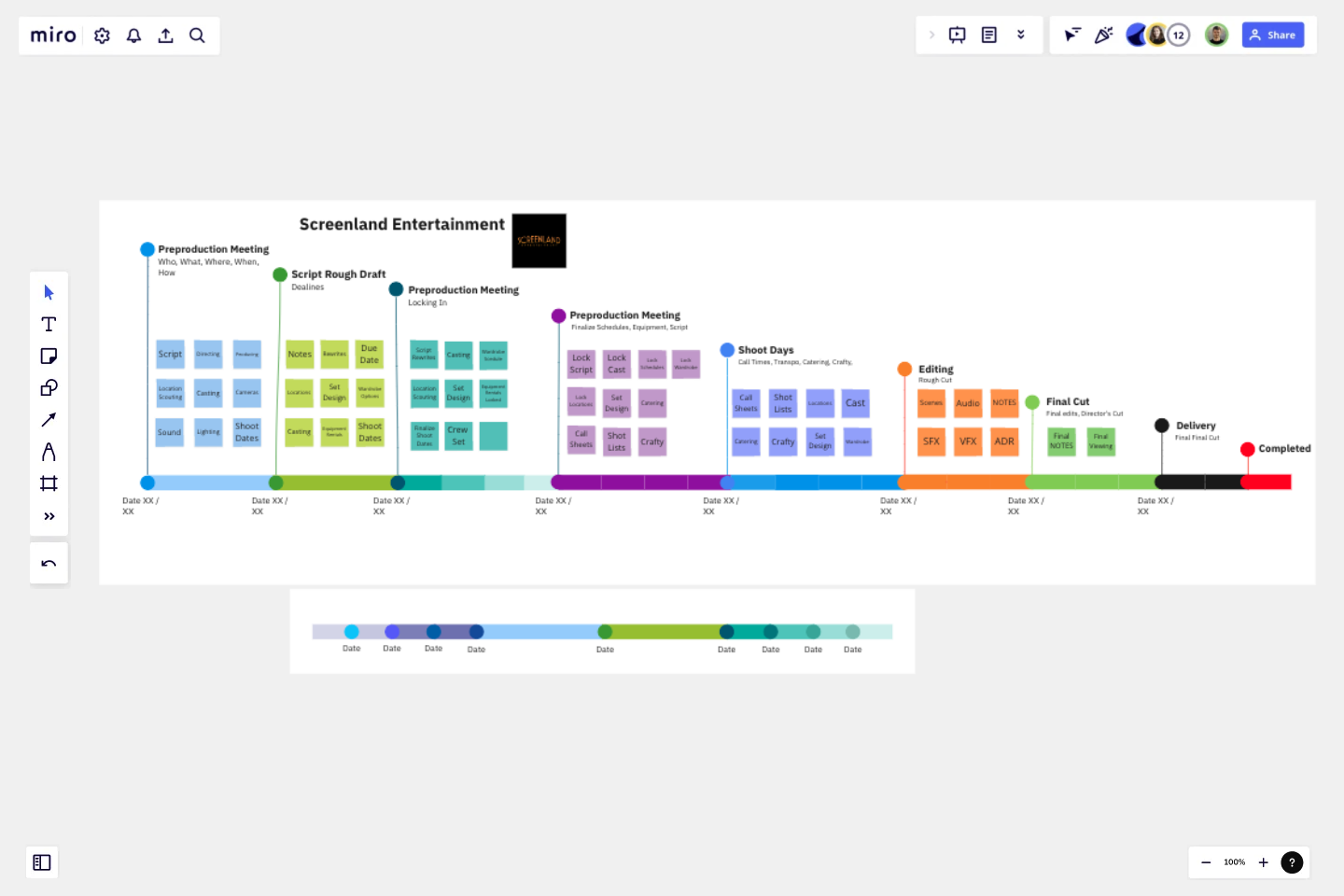Screen dimensions: 1344x896
Task: Select the pen drawing tool
Action: point(49,451)
